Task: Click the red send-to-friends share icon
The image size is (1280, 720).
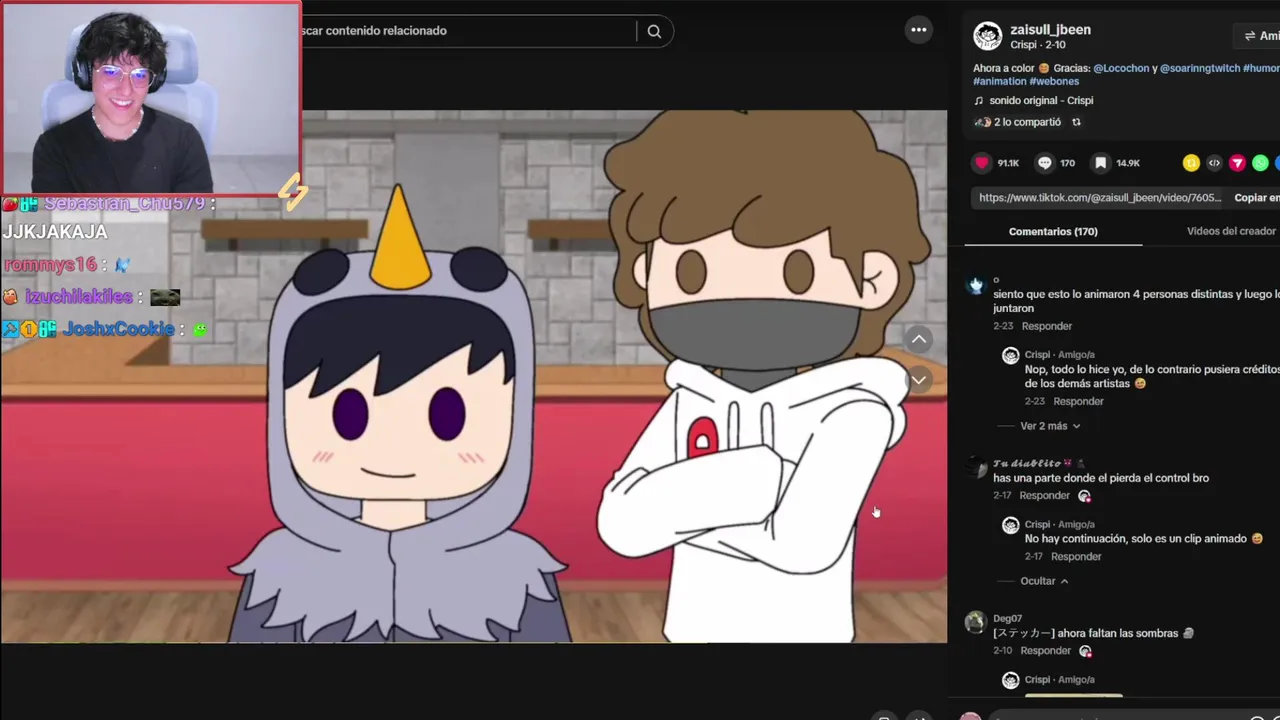Action: pos(1237,163)
